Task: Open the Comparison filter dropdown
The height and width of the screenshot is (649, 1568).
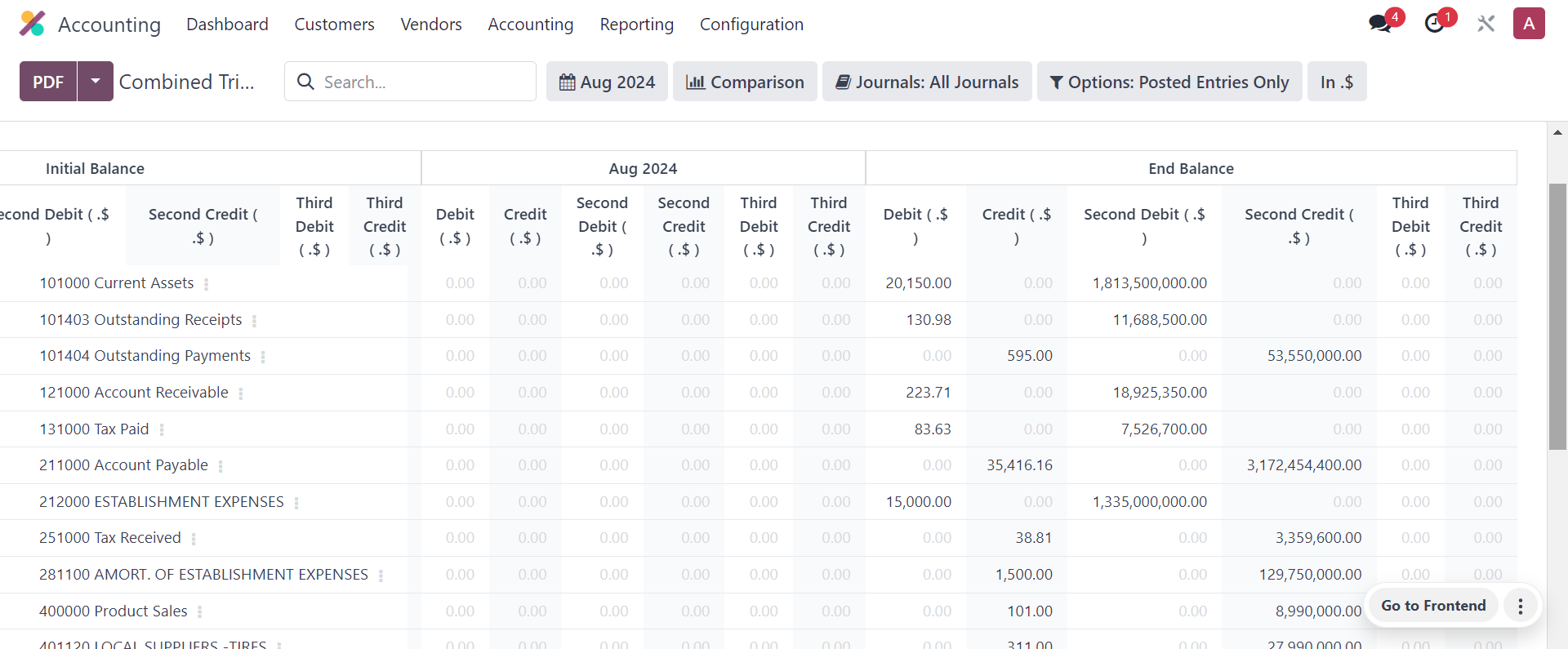Action: (745, 82)
